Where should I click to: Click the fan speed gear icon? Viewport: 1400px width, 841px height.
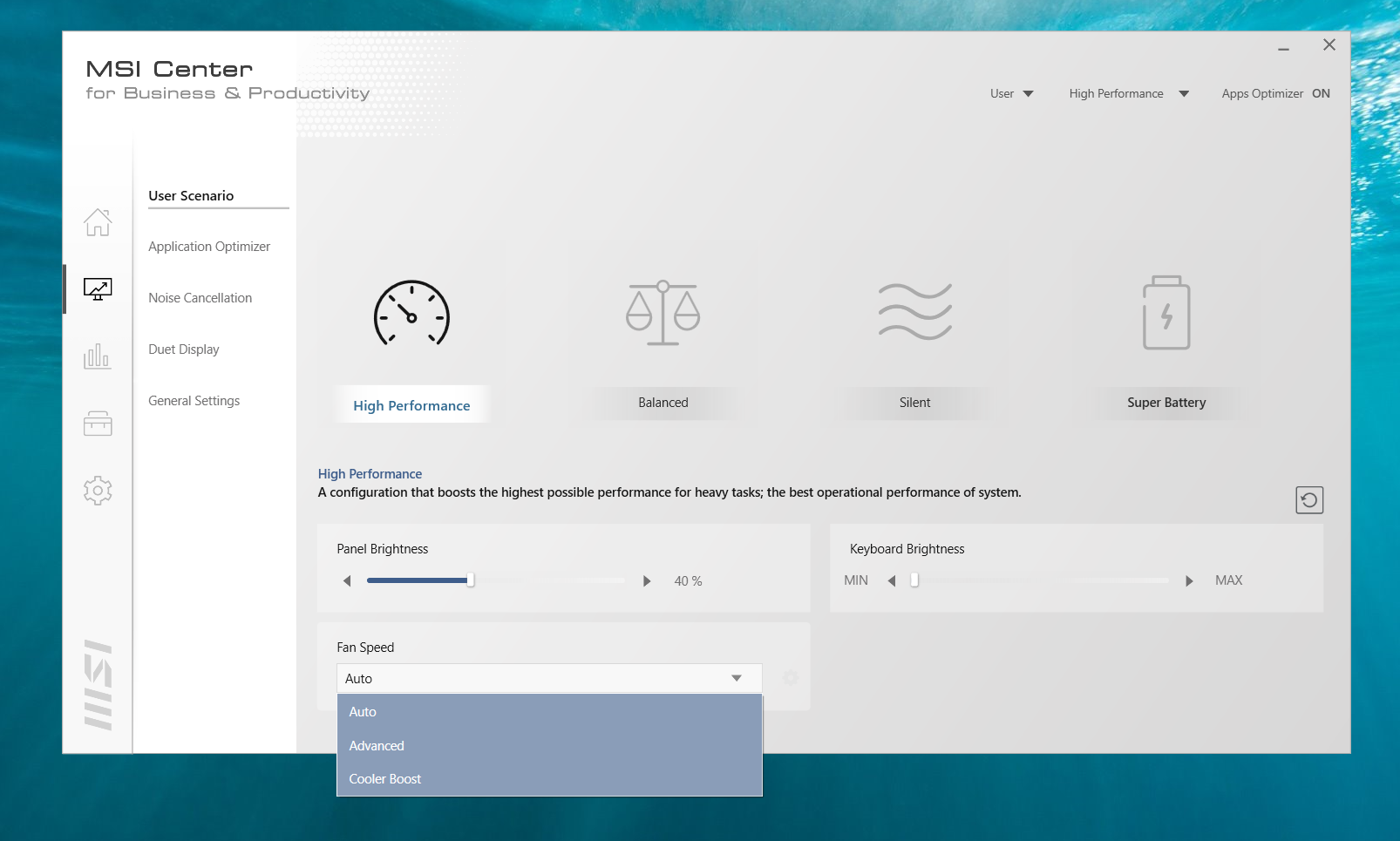coord(791,678)
